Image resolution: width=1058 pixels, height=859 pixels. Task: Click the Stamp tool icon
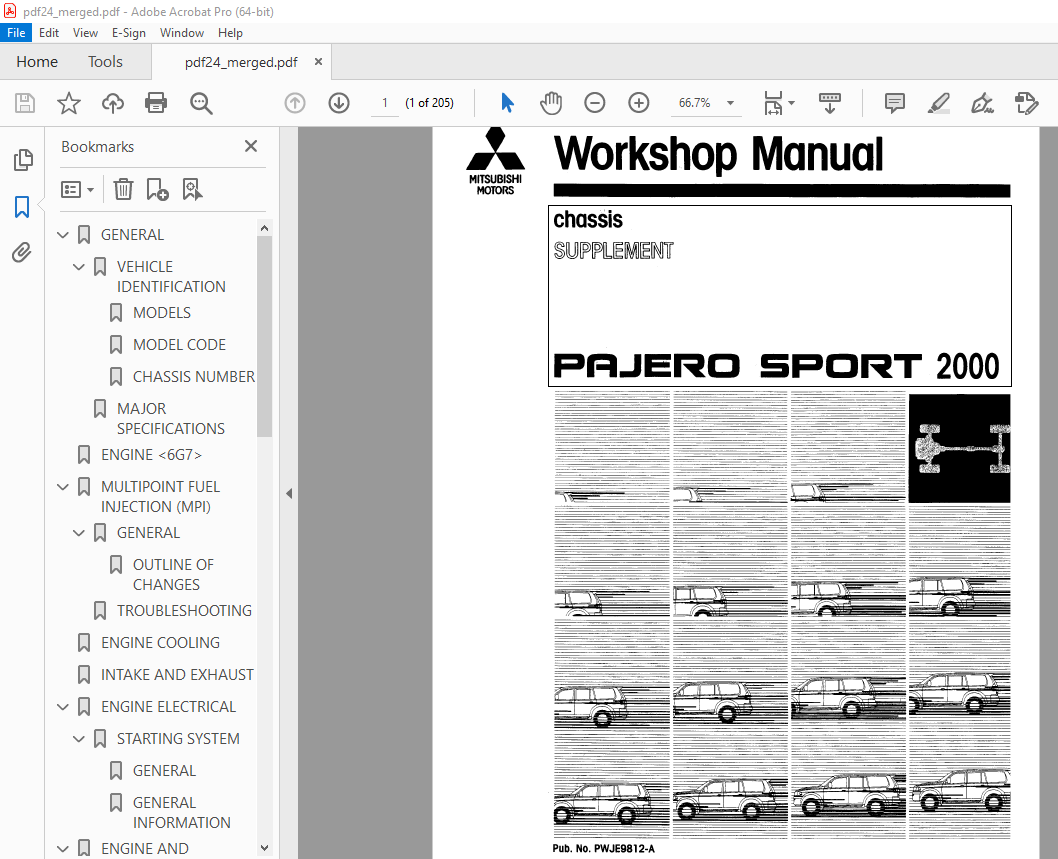coord(1026,103)
